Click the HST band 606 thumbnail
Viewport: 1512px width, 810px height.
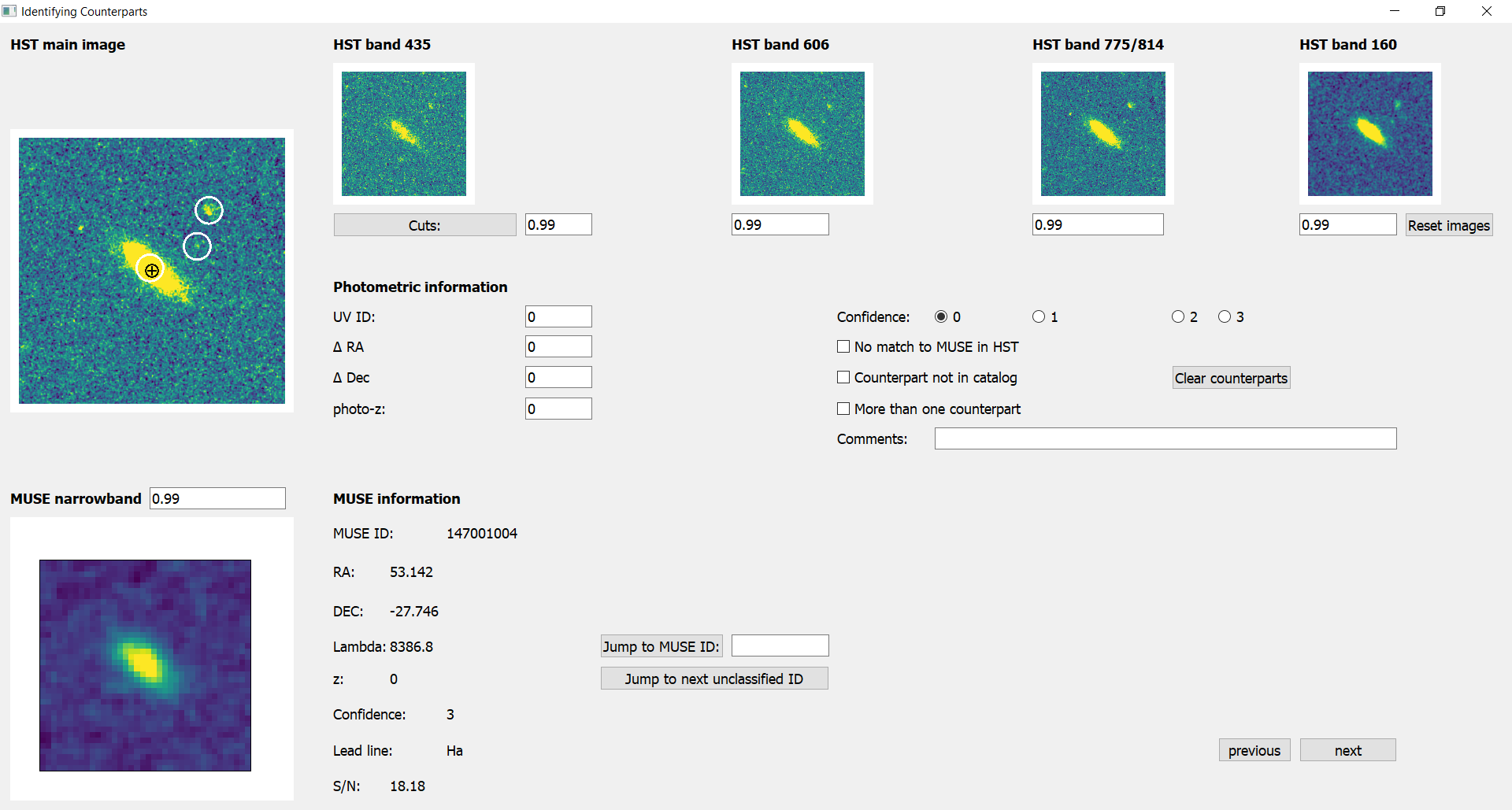[x=802, y=134]
